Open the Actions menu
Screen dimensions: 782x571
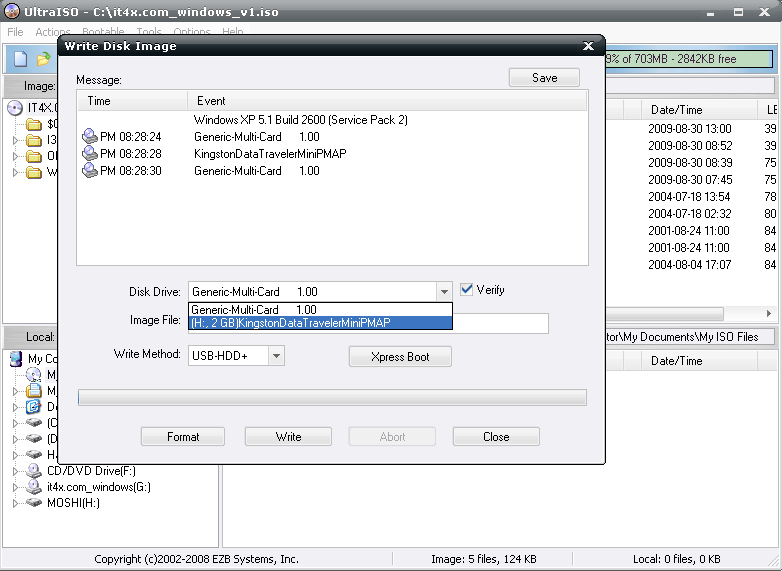coord(52,32)
